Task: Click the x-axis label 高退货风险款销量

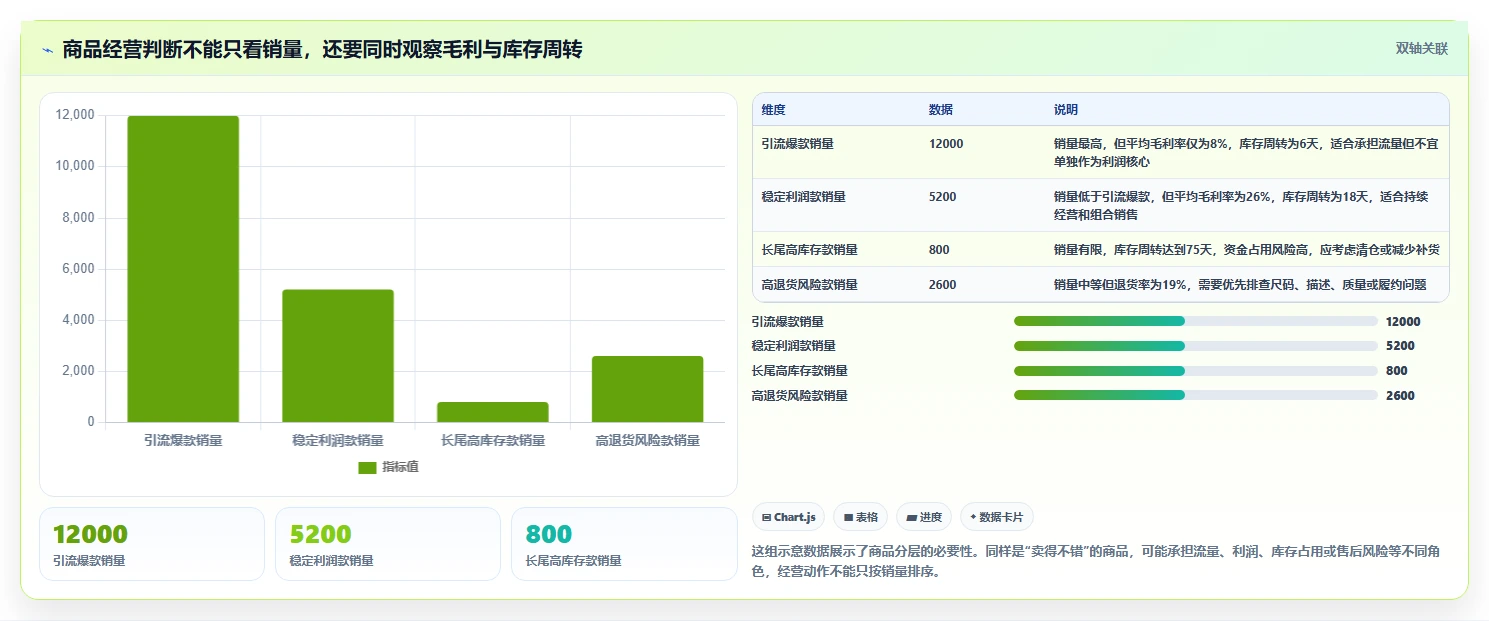Action: point(647,440)
